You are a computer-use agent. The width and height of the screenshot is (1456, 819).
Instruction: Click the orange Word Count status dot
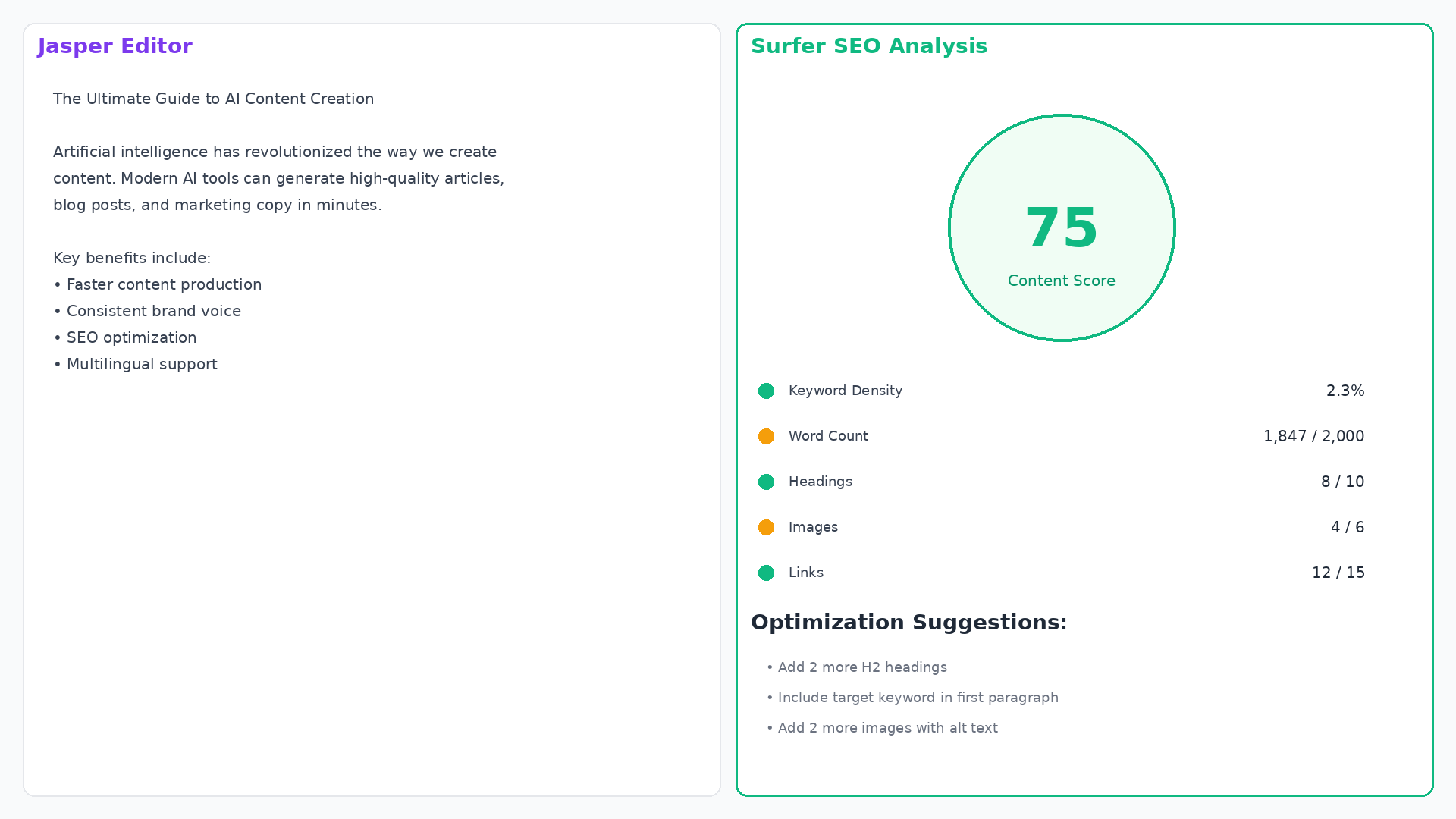point(766,436)
